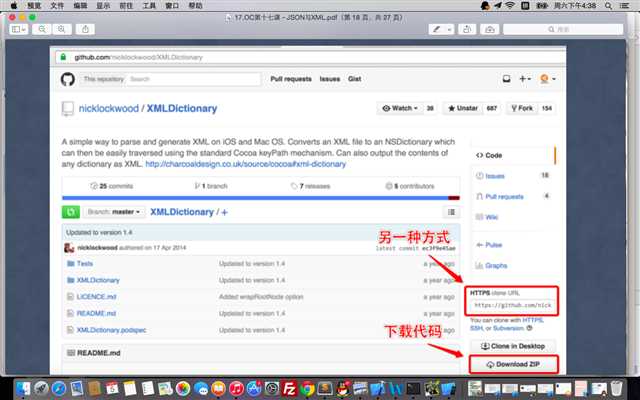The height and width of the screenshot is (400, 640).
Task: Click the GitHub octocat logo
Action: point(68,79)
